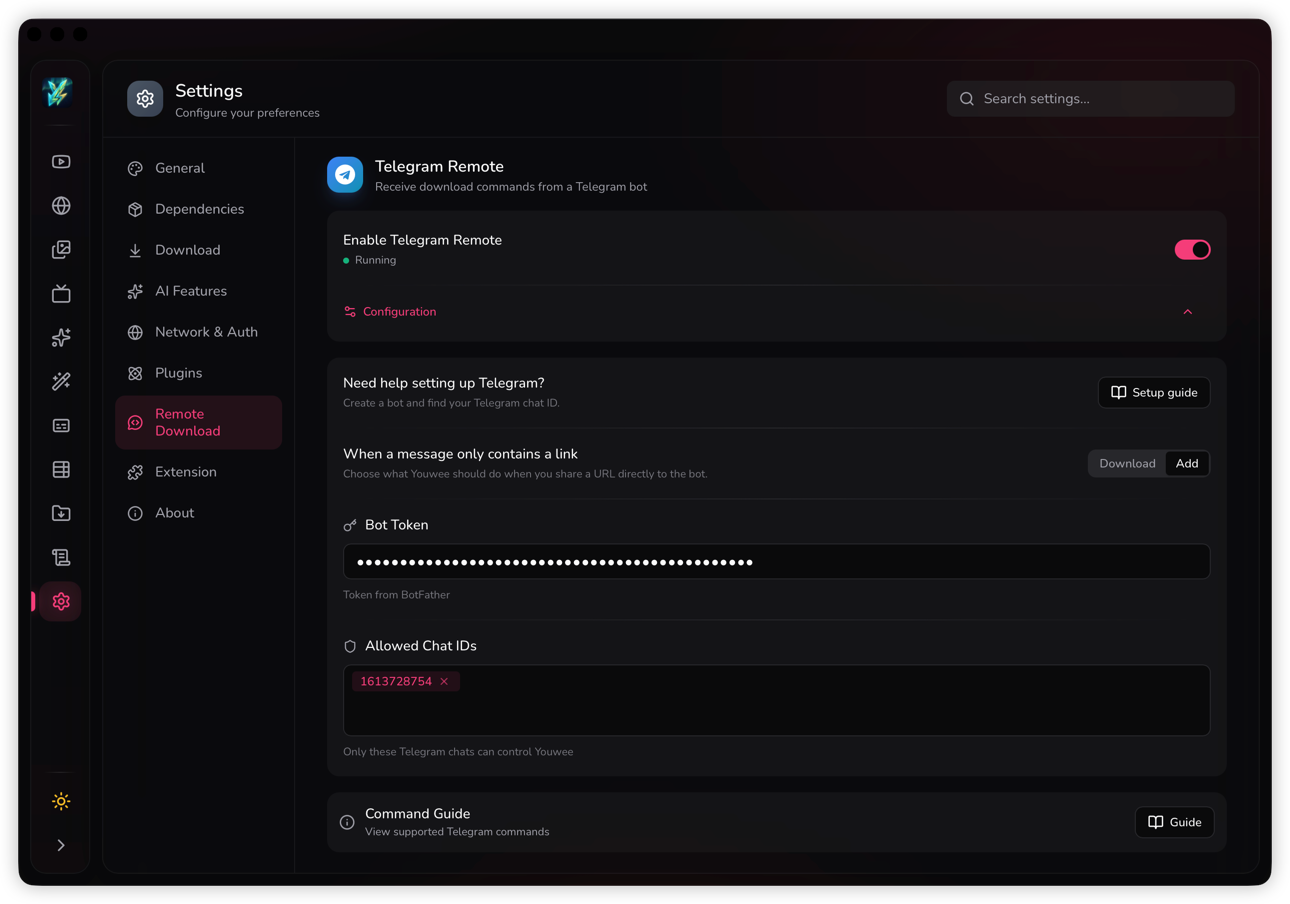This screenshot has height=904, width=1290.
Task: Click the Token from BotFather hint
Action: coord(396,595)
